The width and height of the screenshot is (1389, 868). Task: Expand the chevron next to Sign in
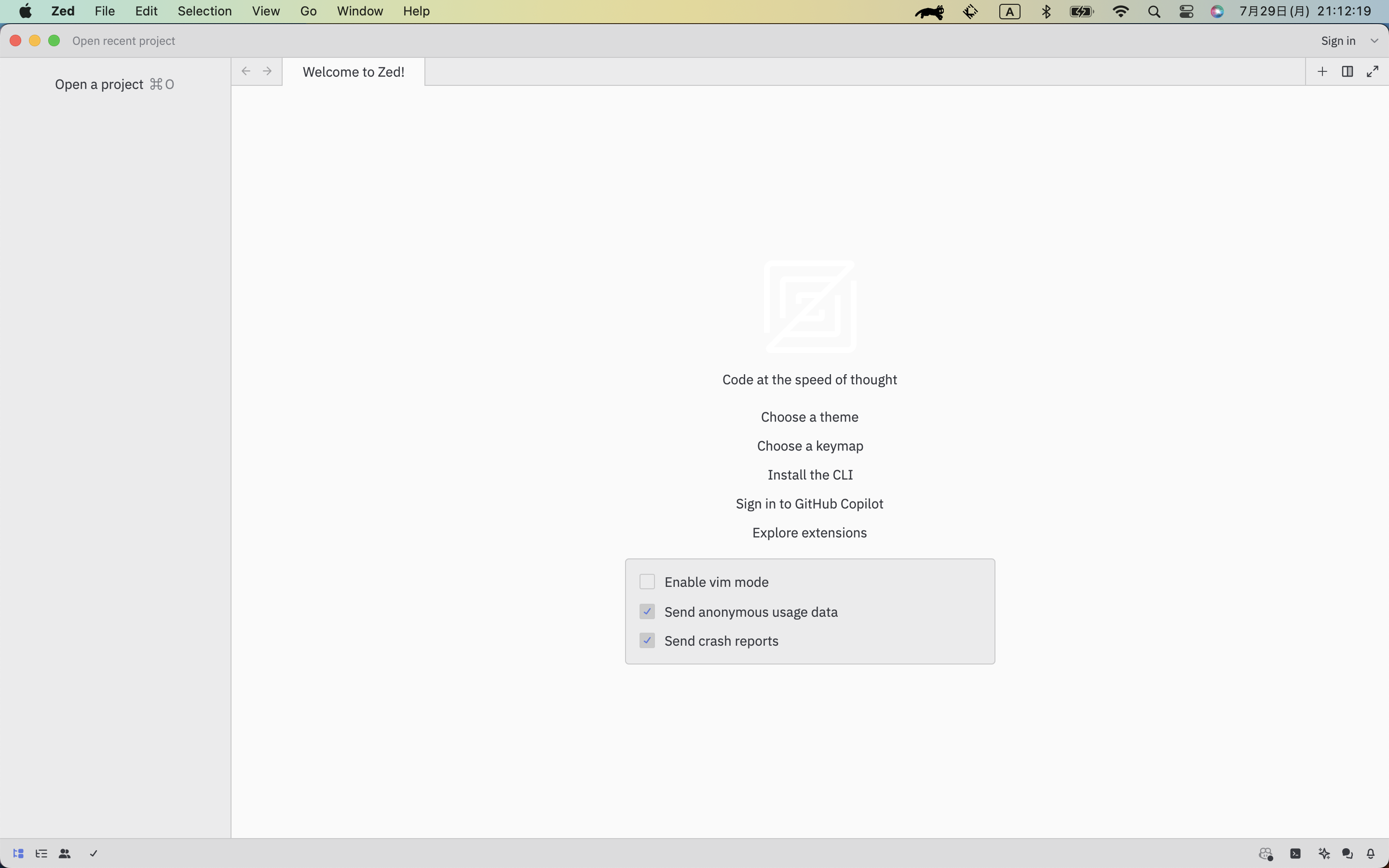pyautogui.click(x=1374, y=41)
